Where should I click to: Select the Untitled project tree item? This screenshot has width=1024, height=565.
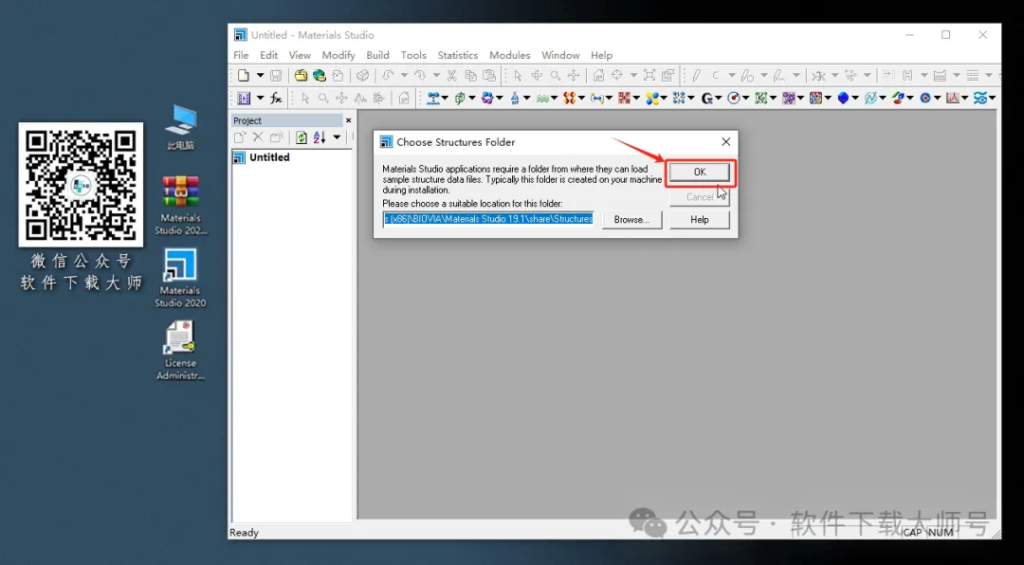[269, 157]
